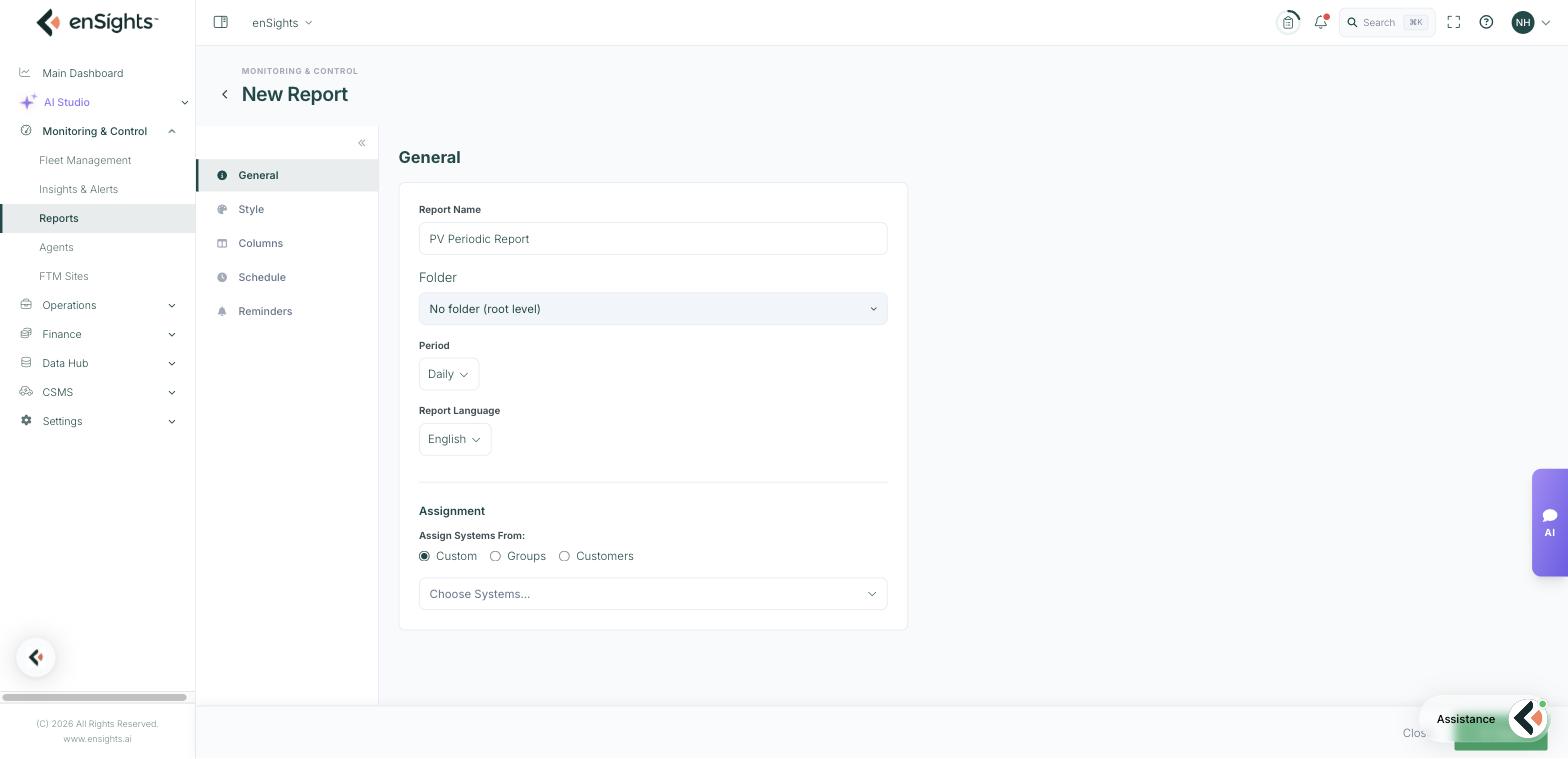Screen dimensions: 1568x759
Task: Click the Main Dashboard chart icon
Action: coord(25,73)
